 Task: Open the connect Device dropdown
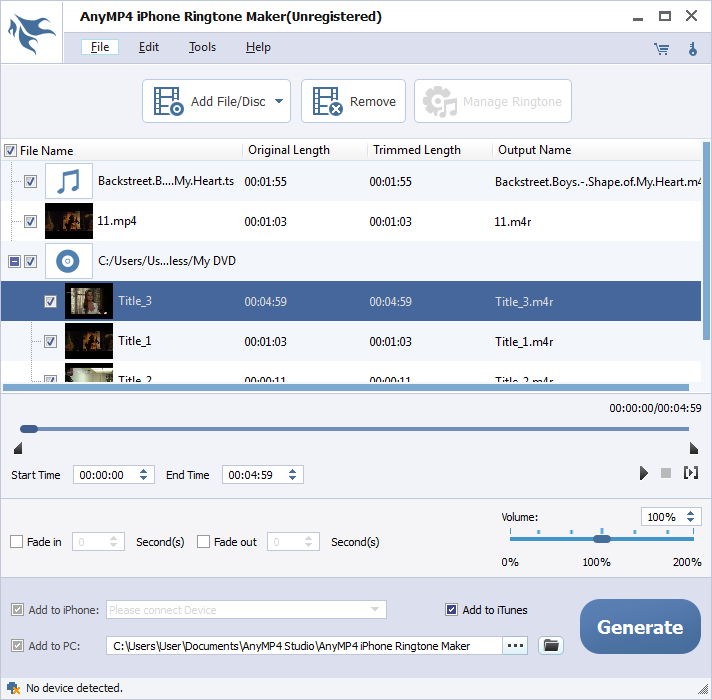[x=375, y=609]
